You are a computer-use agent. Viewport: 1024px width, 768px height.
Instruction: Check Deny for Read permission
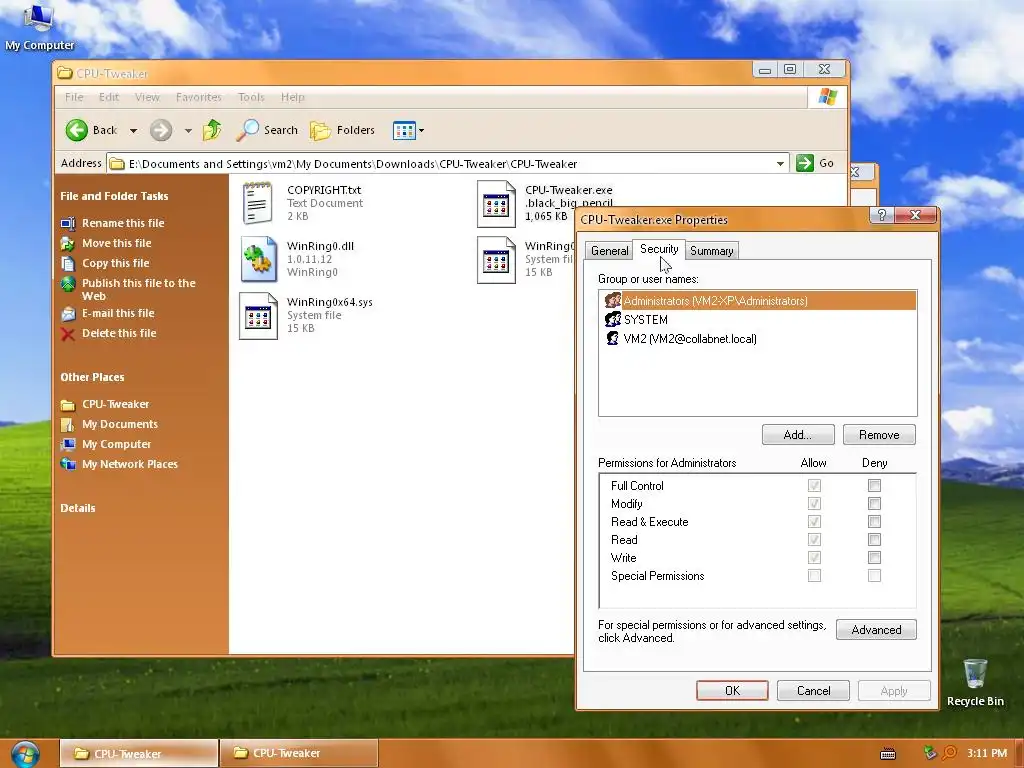click(x=874, y=539)
